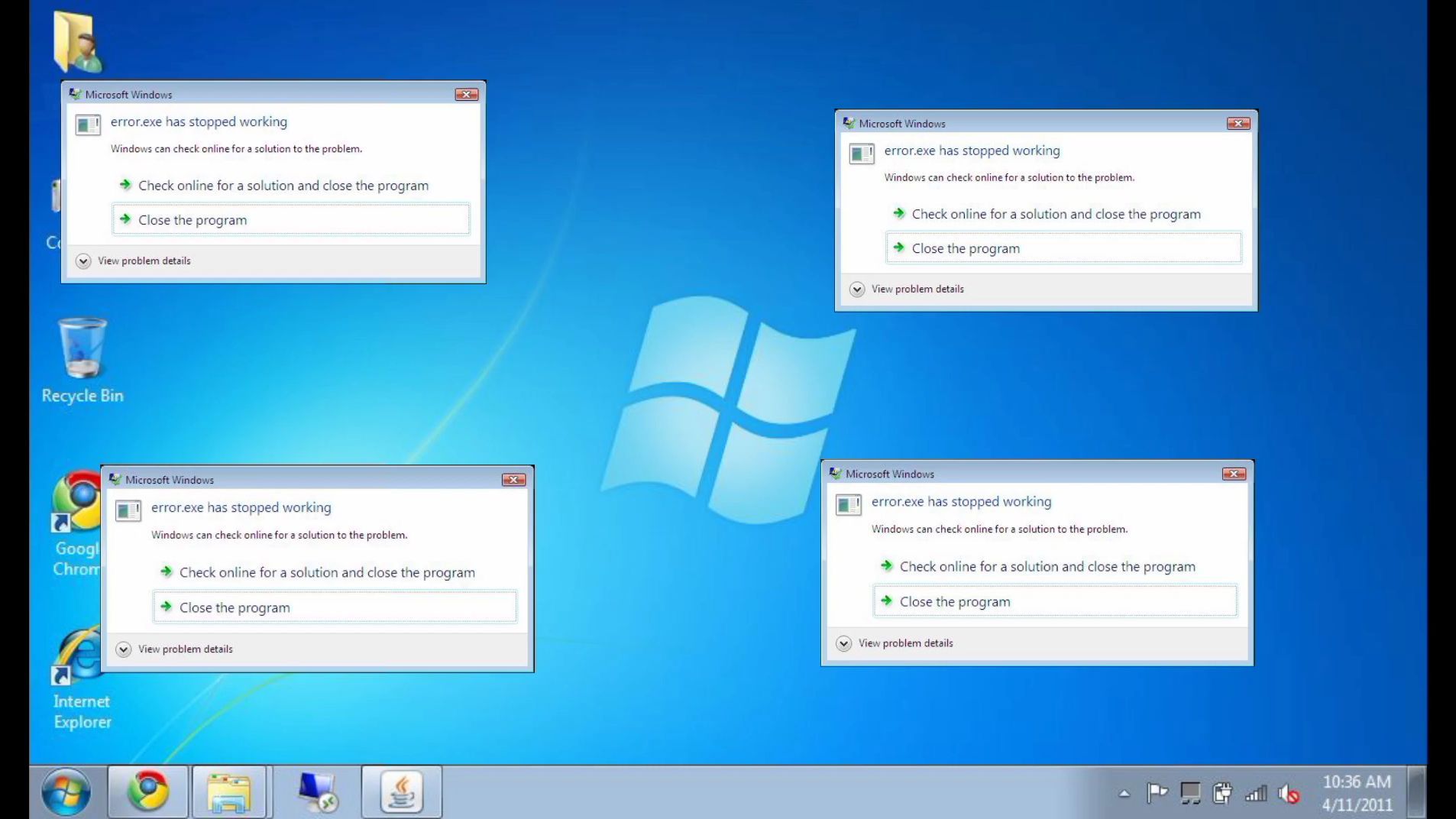Click "Microsoft Windows" title of upper-left dialog
This screenshot has height=819, width=1456.
point(128,95)
